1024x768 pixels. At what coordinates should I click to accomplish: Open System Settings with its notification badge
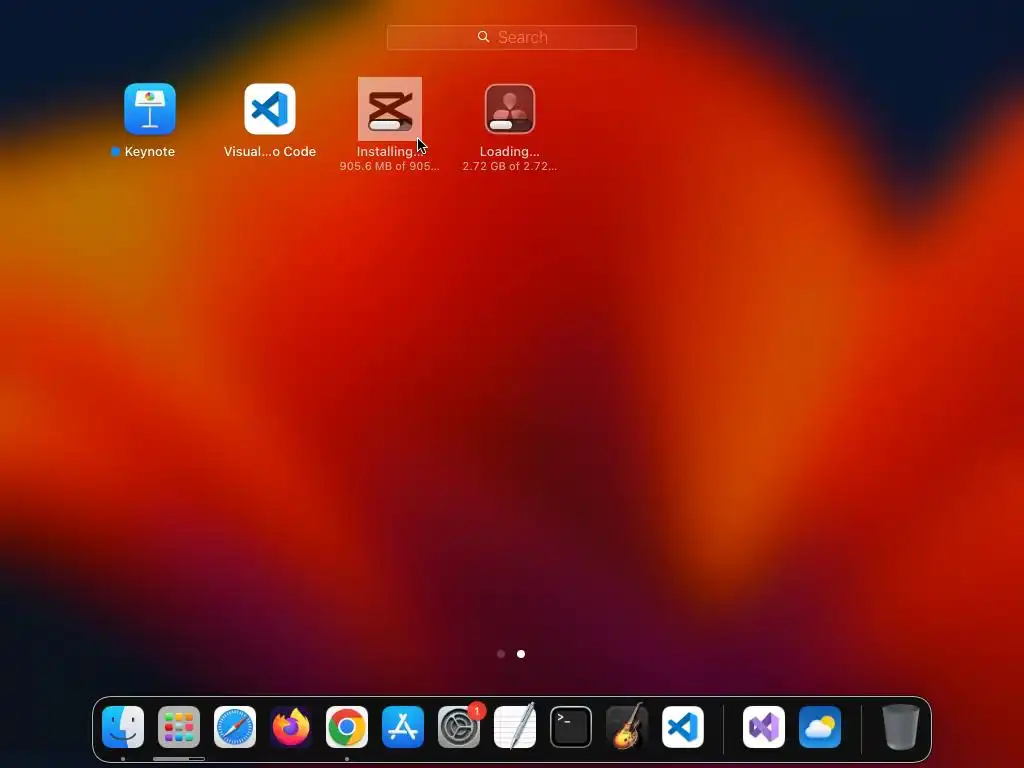coord(459,727)
